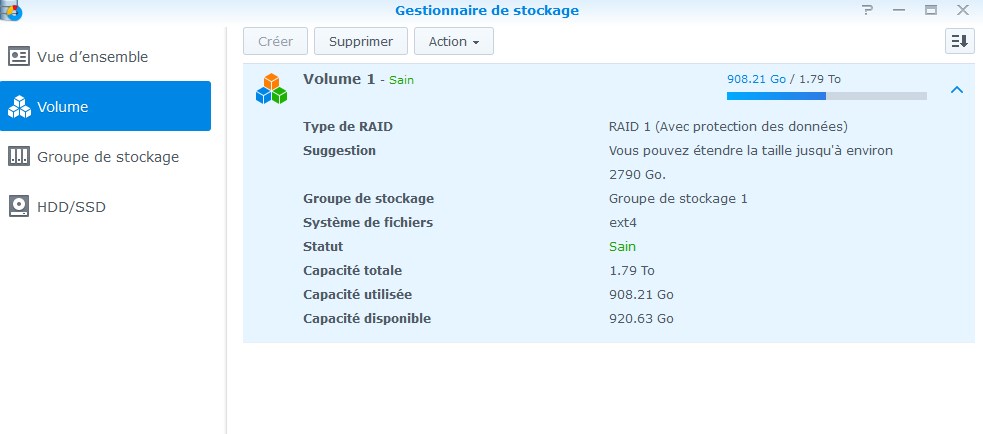
Task: Select the Volume section in sidebar
Action: pyautogui.click(x=105, y=106)
